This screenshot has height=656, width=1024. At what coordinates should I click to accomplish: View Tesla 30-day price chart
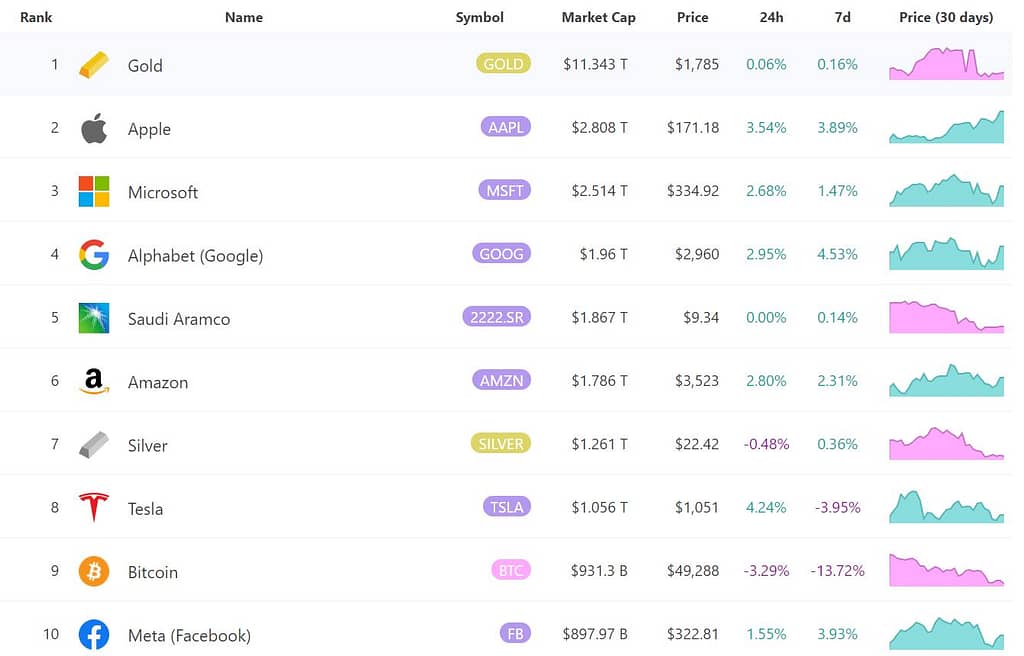tap(946, 508)
